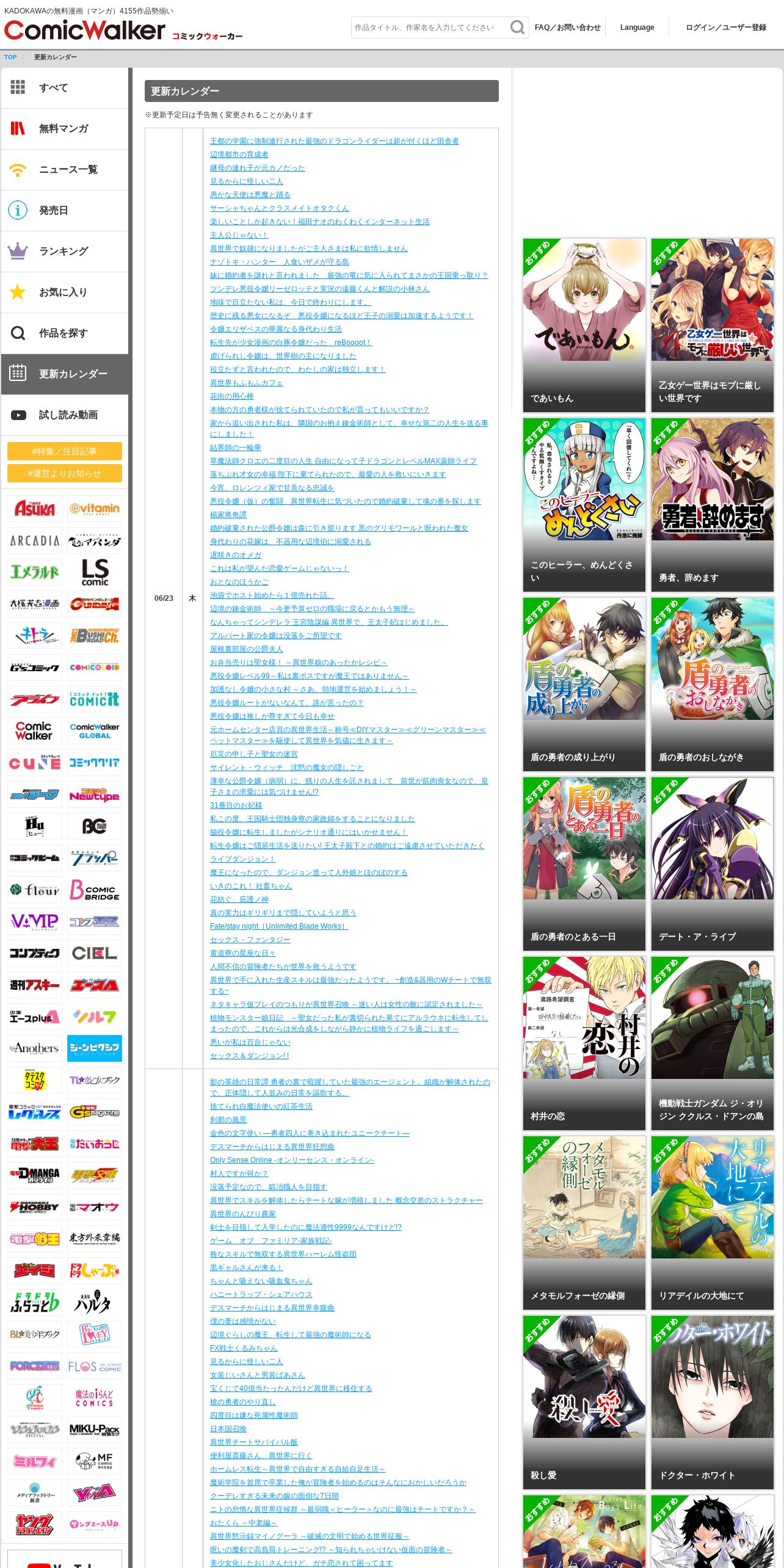The image size is (784, 1568).
Task: Open the Language menu
Action: 637,27
